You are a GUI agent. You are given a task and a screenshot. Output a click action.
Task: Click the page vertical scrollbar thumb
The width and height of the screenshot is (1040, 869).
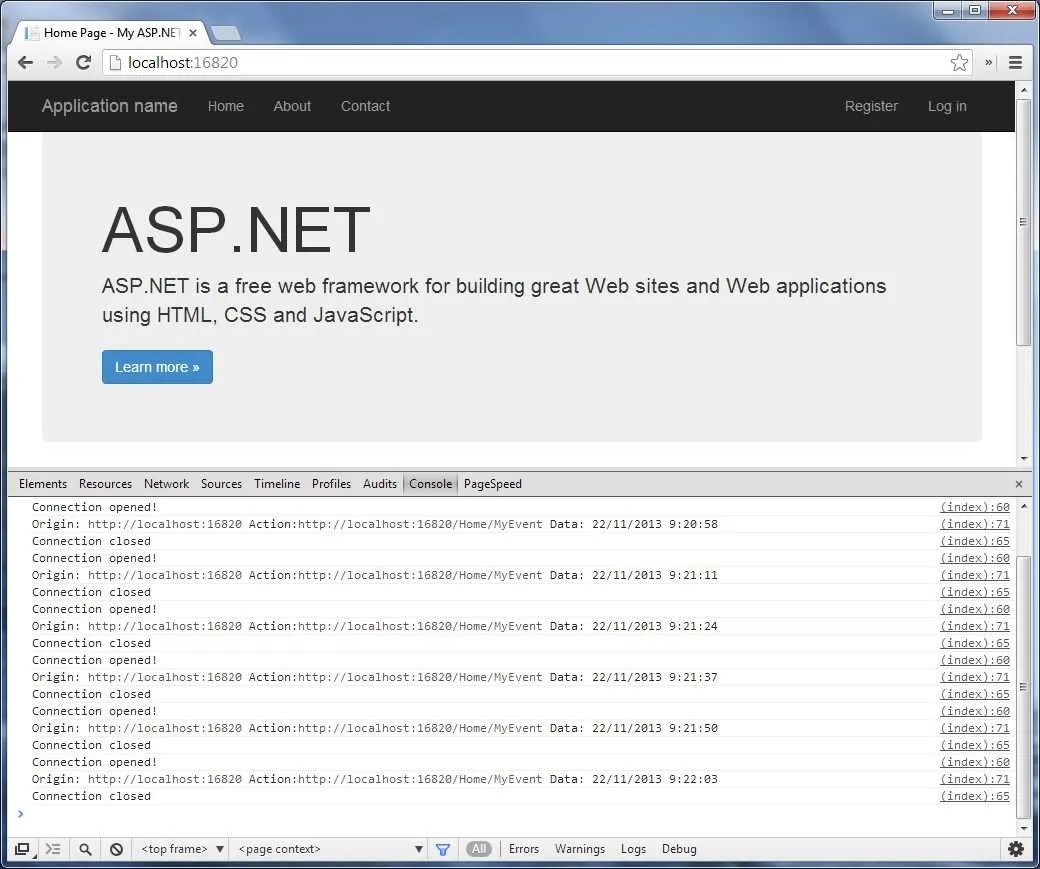pyautogui.click(x=1023, y=222)
